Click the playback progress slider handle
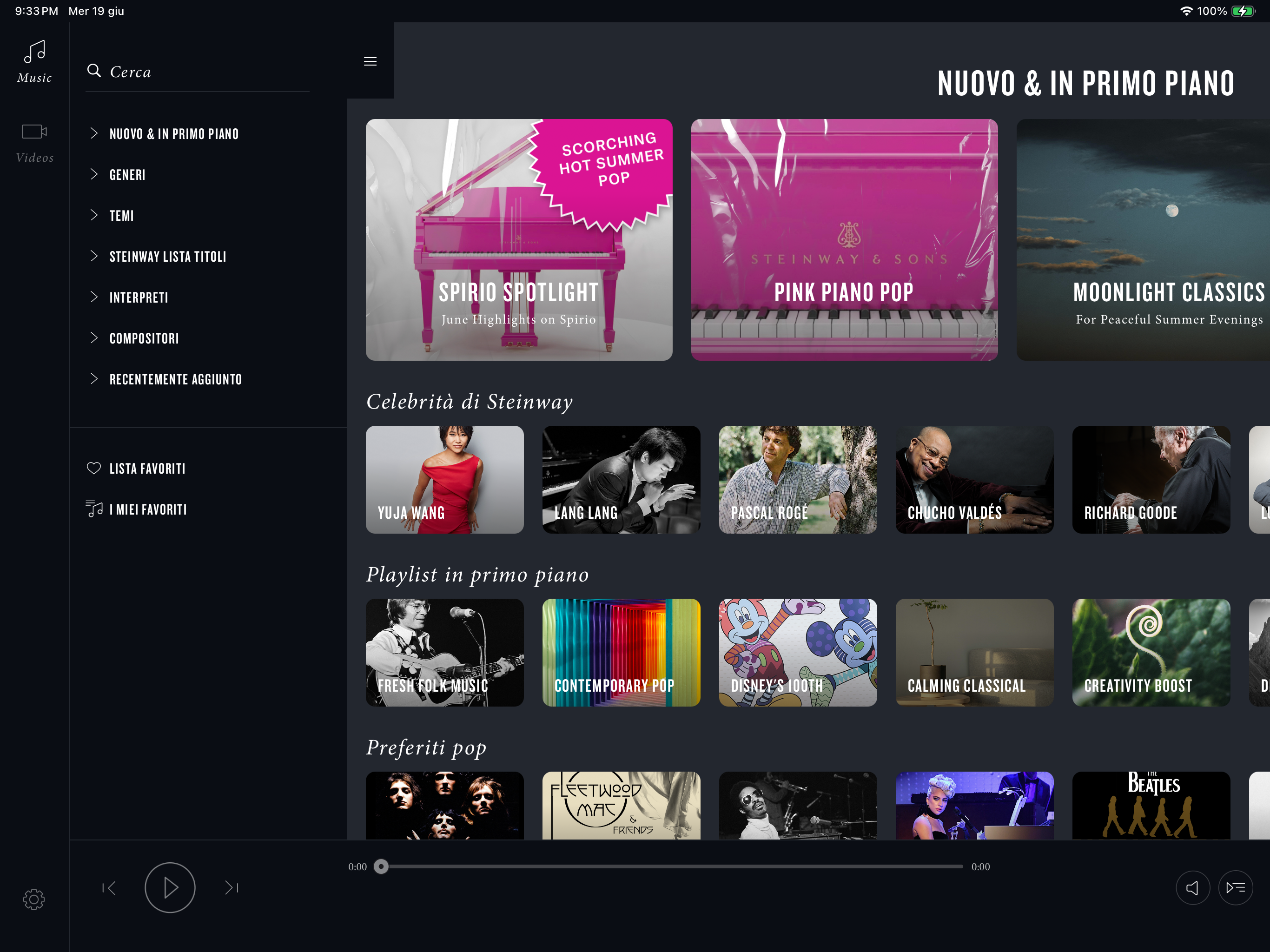1270x952 pixels. pos(381,866)
